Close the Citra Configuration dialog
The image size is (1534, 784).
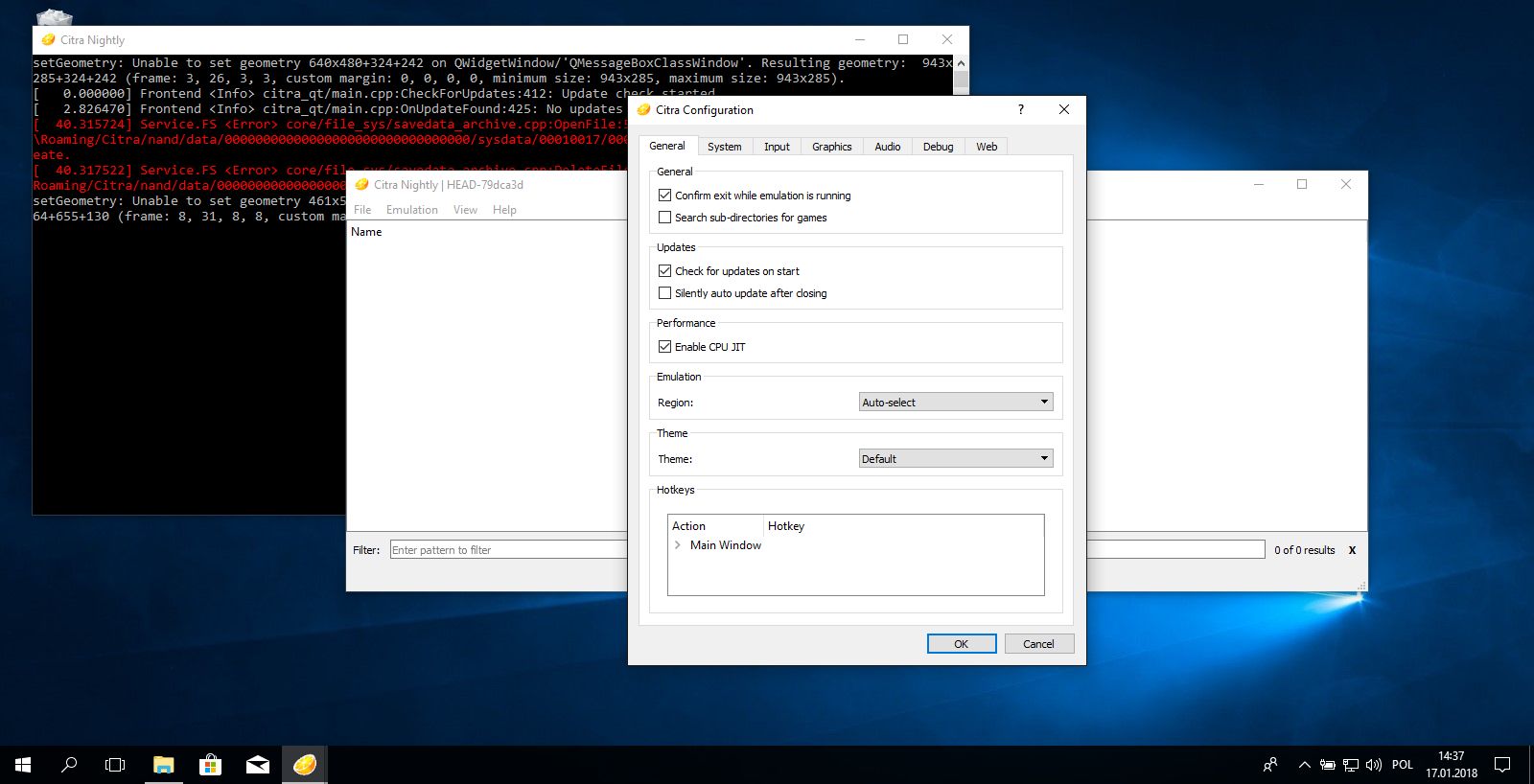(1064, 109)
